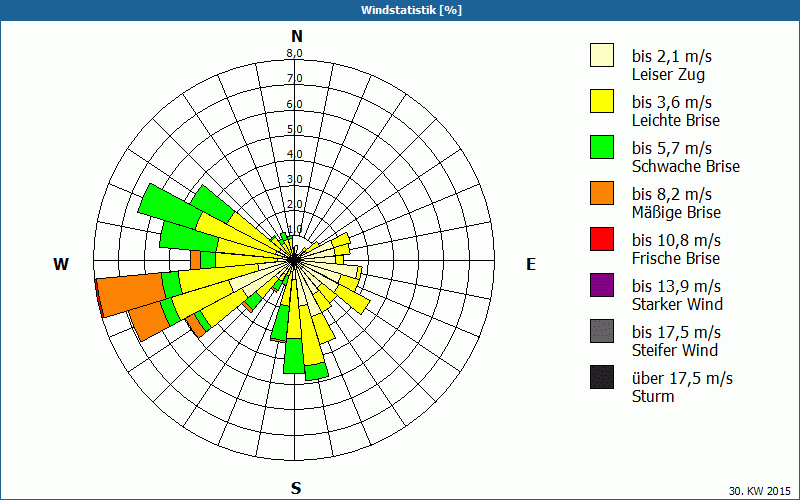This screenshot has width=800, height=500.
Task: Click the 'bis 2,1 m/s' legend text
Action: [x=672, y=56]
